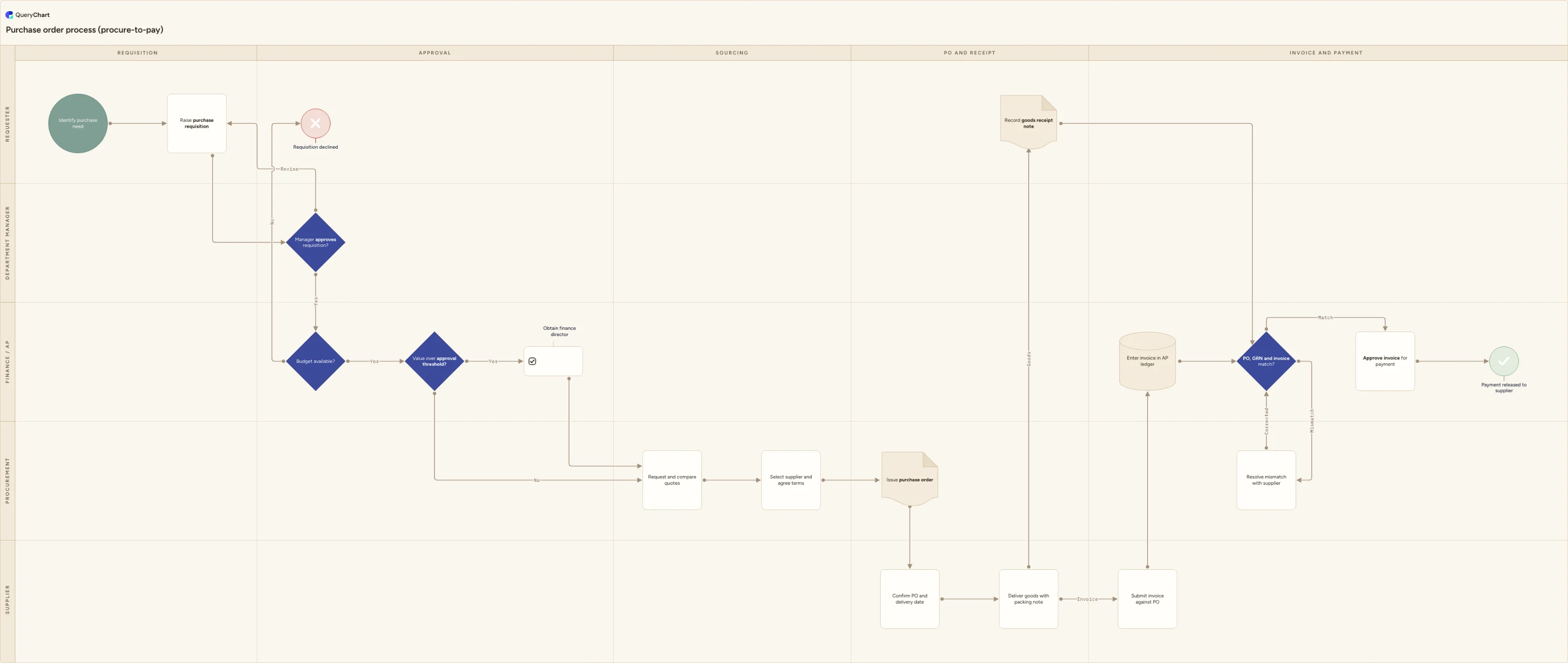1568x663 pixels.
Task: Click checkbox icon in Obtain finance director box
Action: (x=532, y=361)
